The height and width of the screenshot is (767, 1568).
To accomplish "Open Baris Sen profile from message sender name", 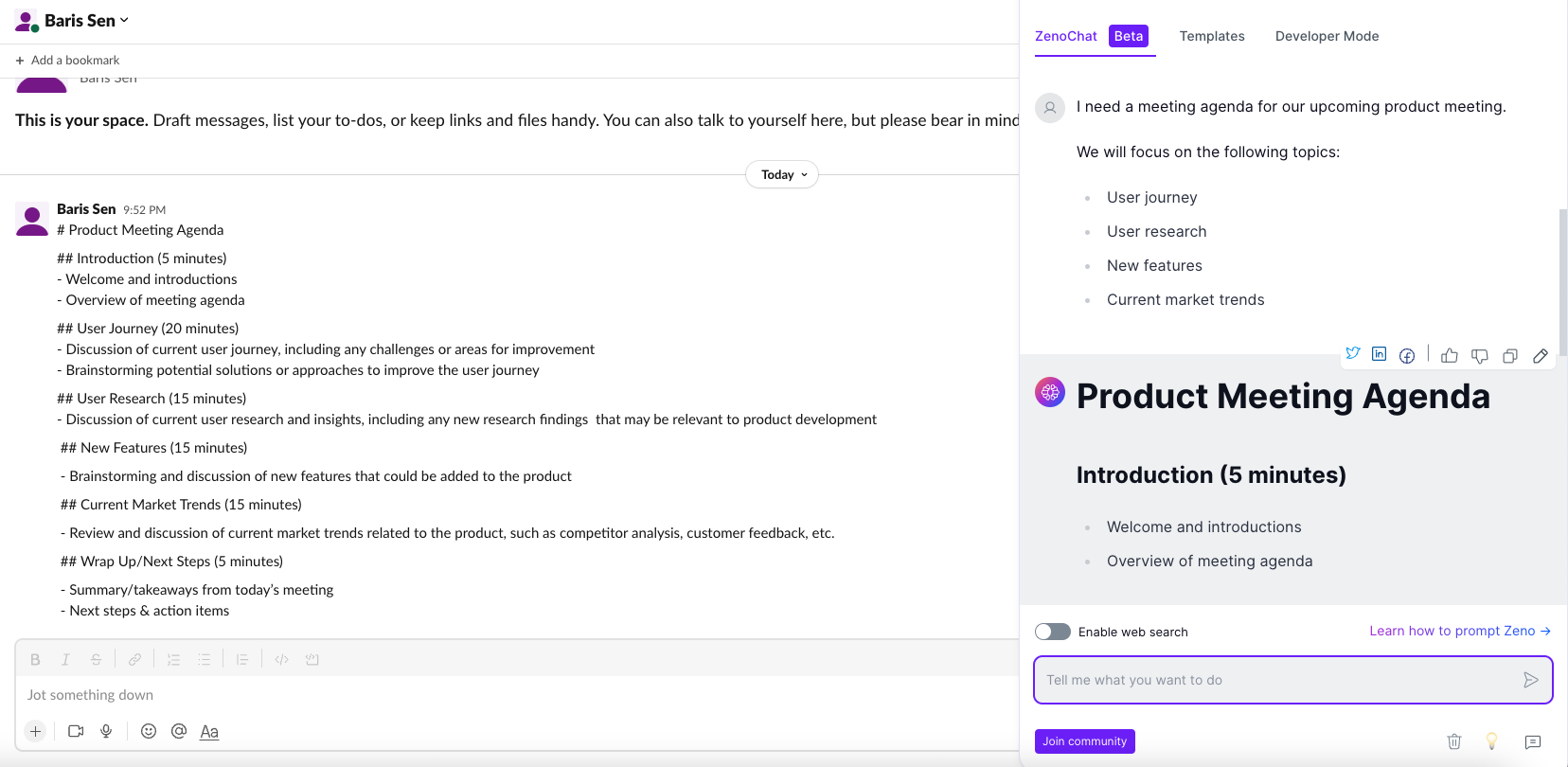I will click(86, 209).
